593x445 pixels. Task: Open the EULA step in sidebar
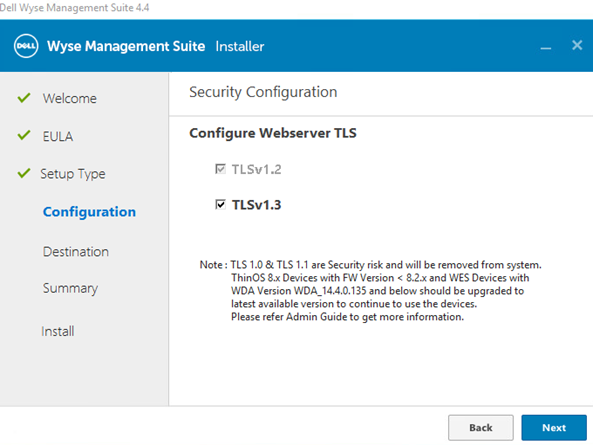pos(57,136)
